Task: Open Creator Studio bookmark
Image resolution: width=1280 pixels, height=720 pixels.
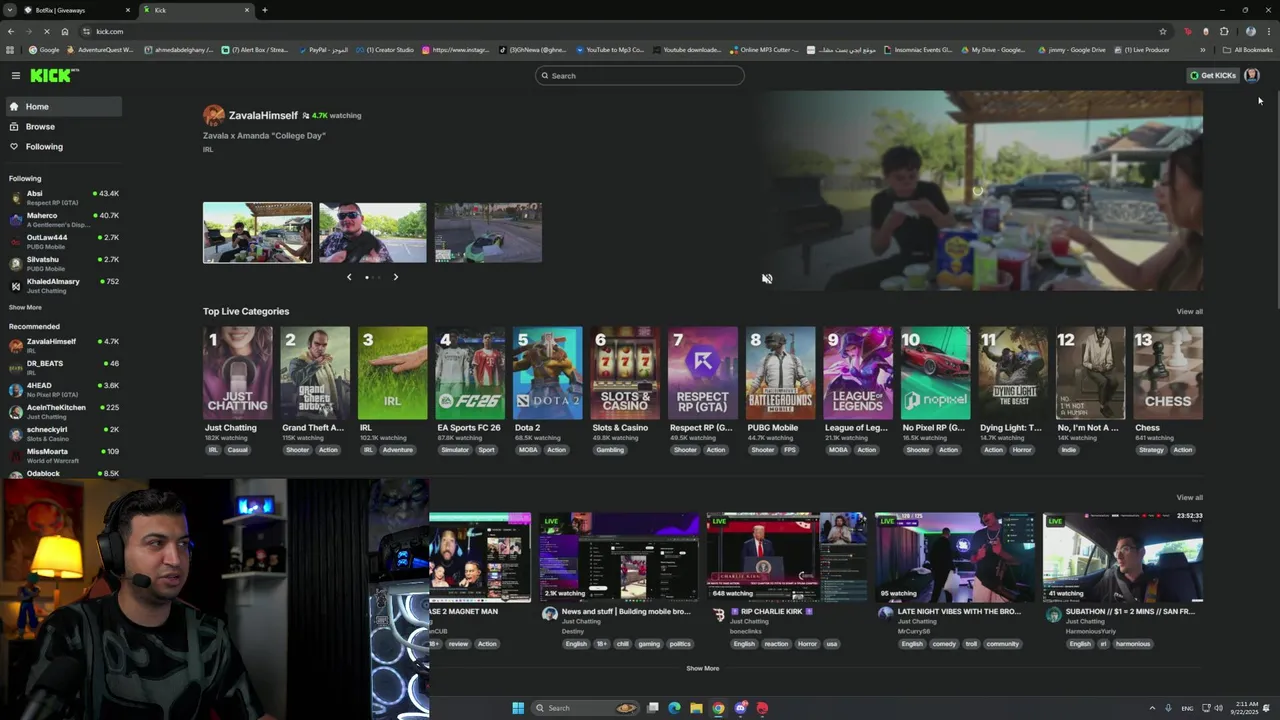Action: point(384,50)
